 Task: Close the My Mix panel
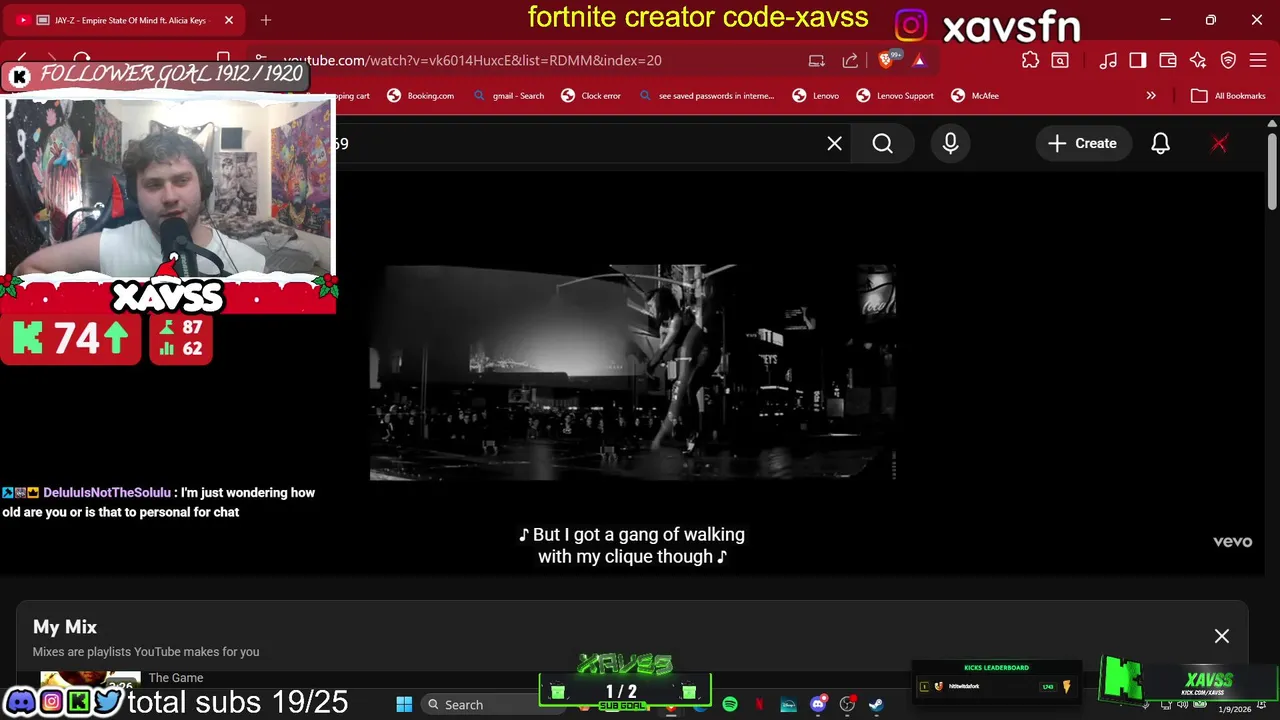(x=1222, y=636)
